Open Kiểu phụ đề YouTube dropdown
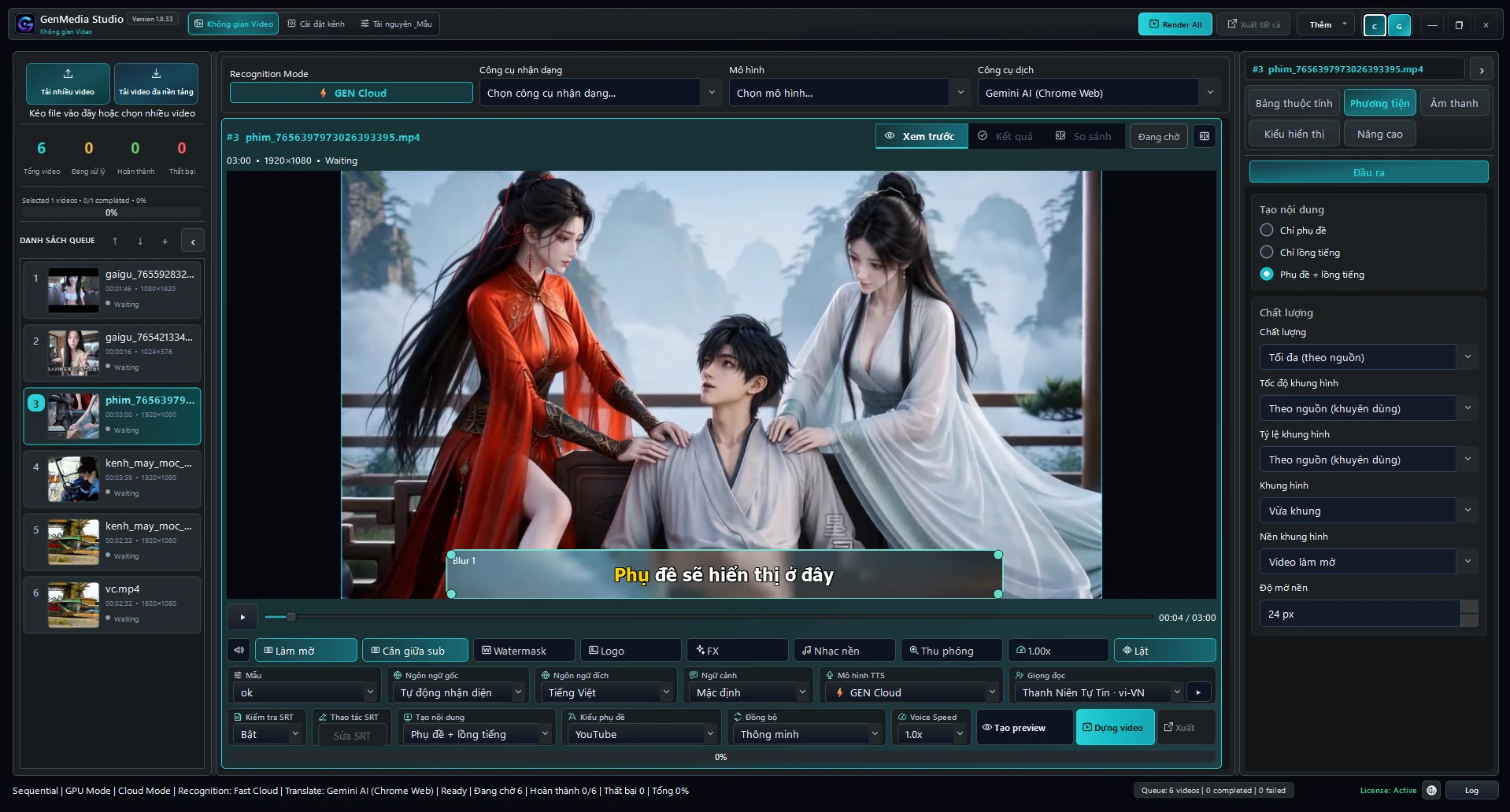Viewport: 1510px width, 812px height. click(641, 734)
